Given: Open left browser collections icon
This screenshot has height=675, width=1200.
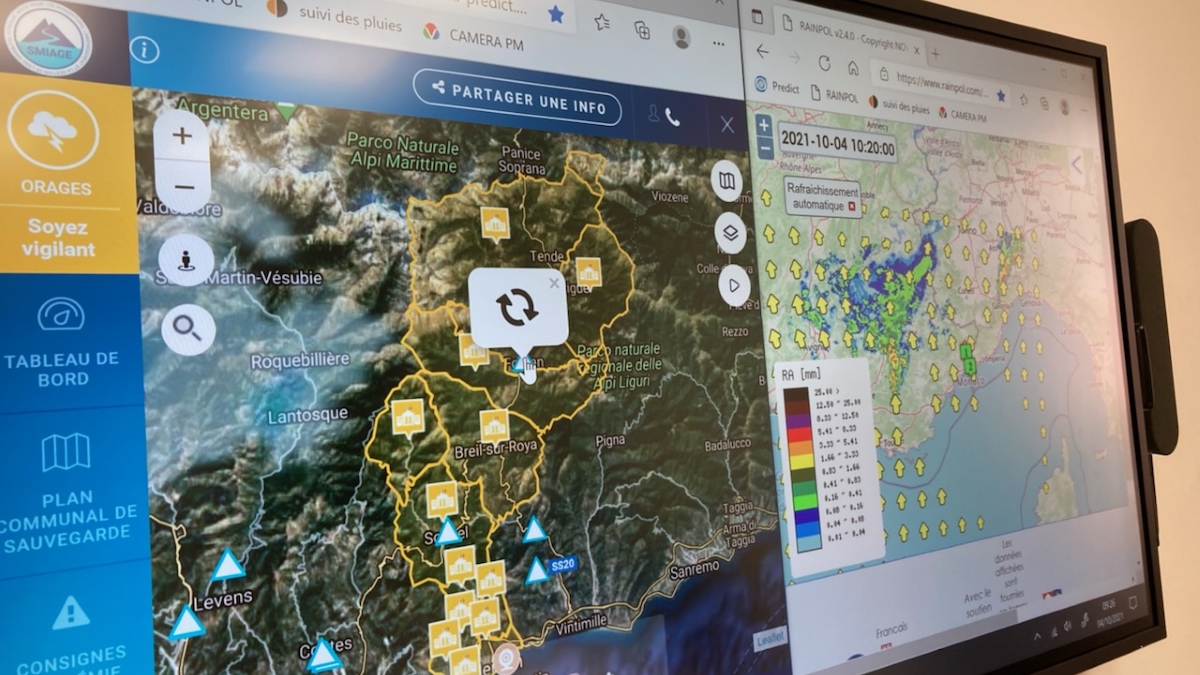Looking at the screenshot, I should click(642, 30).
